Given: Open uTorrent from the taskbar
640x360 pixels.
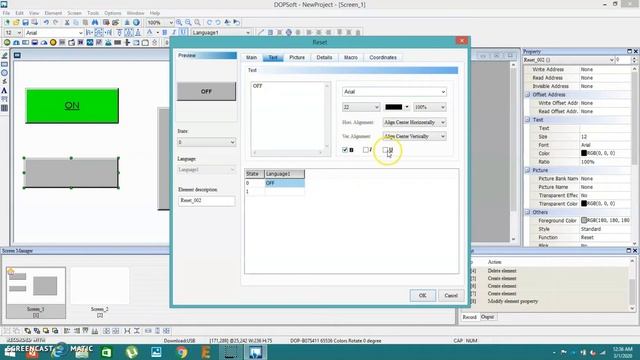Looking at the screenshot, I should click(x=131, y=352).
